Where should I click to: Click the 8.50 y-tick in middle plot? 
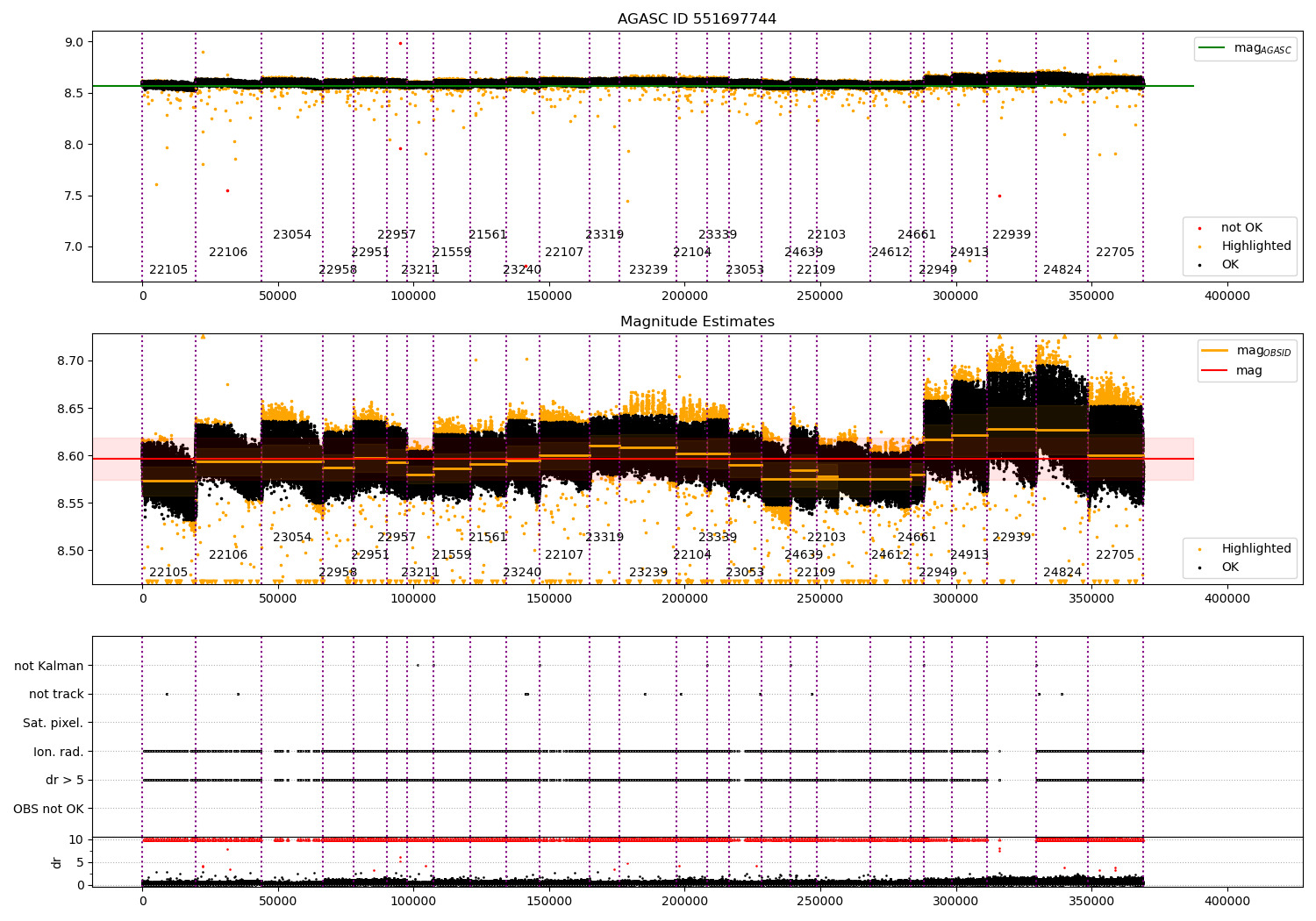click(69, 551)
